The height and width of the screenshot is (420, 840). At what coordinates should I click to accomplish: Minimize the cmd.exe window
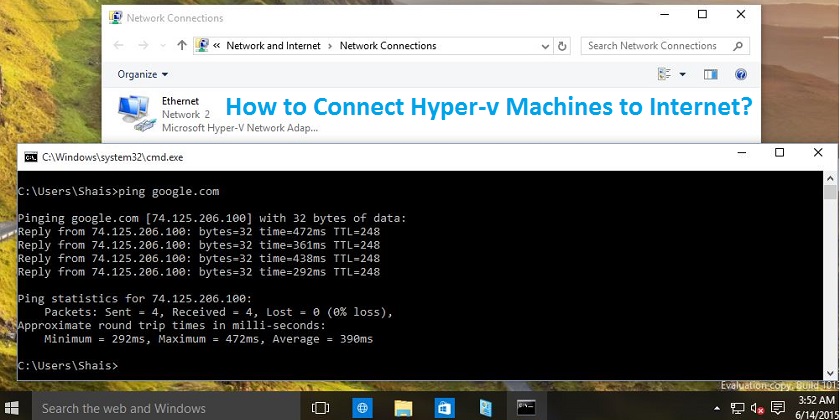(741, 153)
